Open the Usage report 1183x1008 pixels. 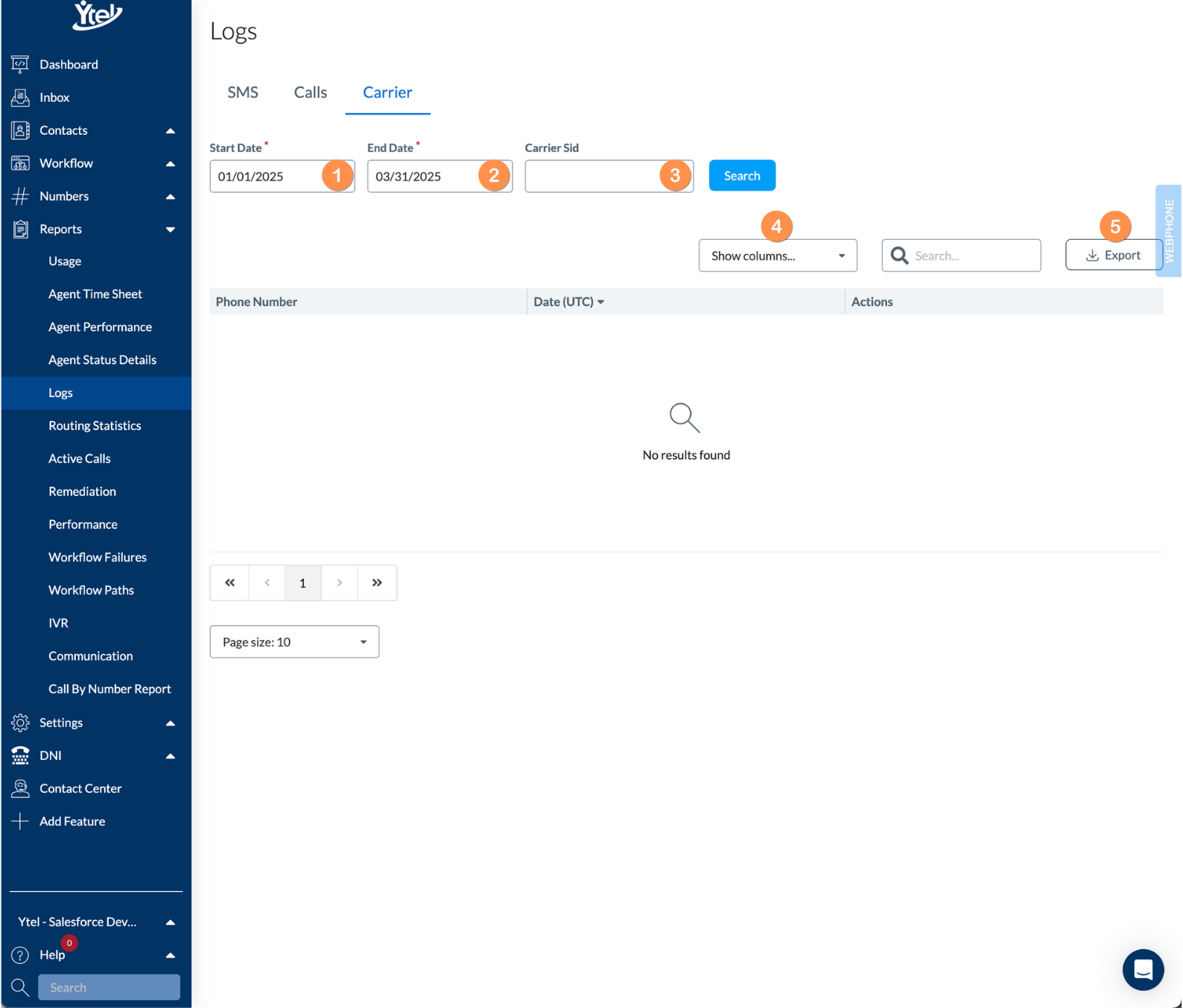(65, 261)
